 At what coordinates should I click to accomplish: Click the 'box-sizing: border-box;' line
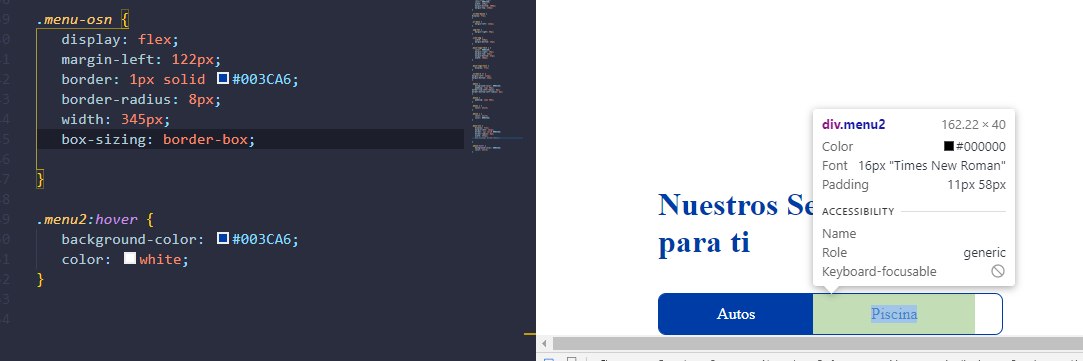[x=158, y=139]
